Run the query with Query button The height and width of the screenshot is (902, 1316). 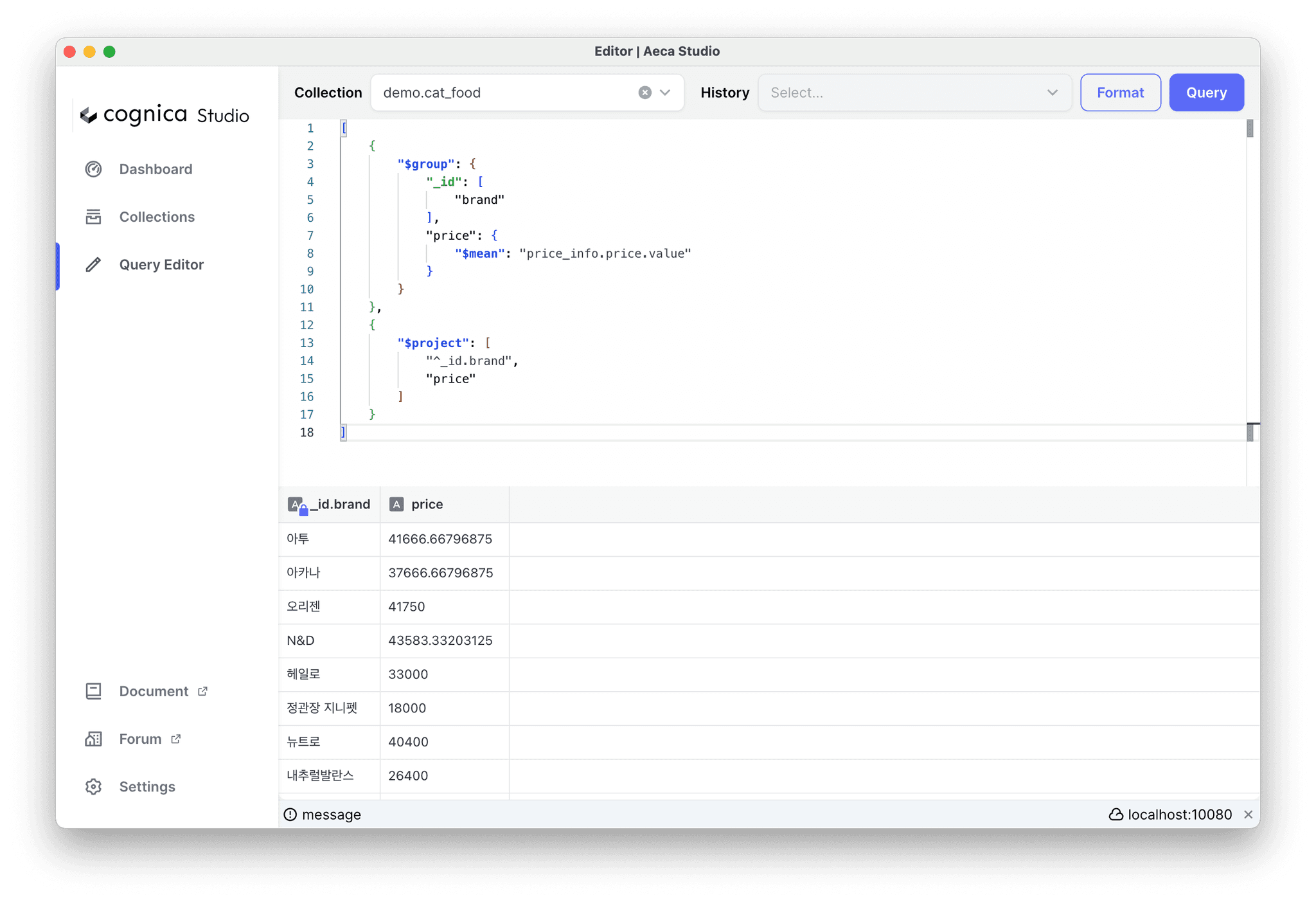point(1206,93)
